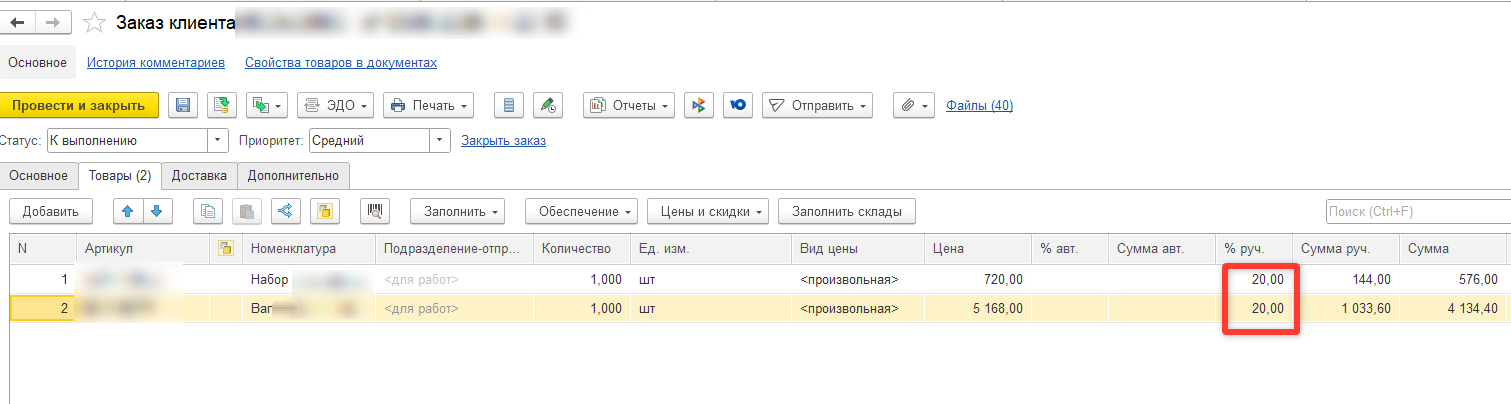Switch to the Основное tab below status

(x=38, y=176)
